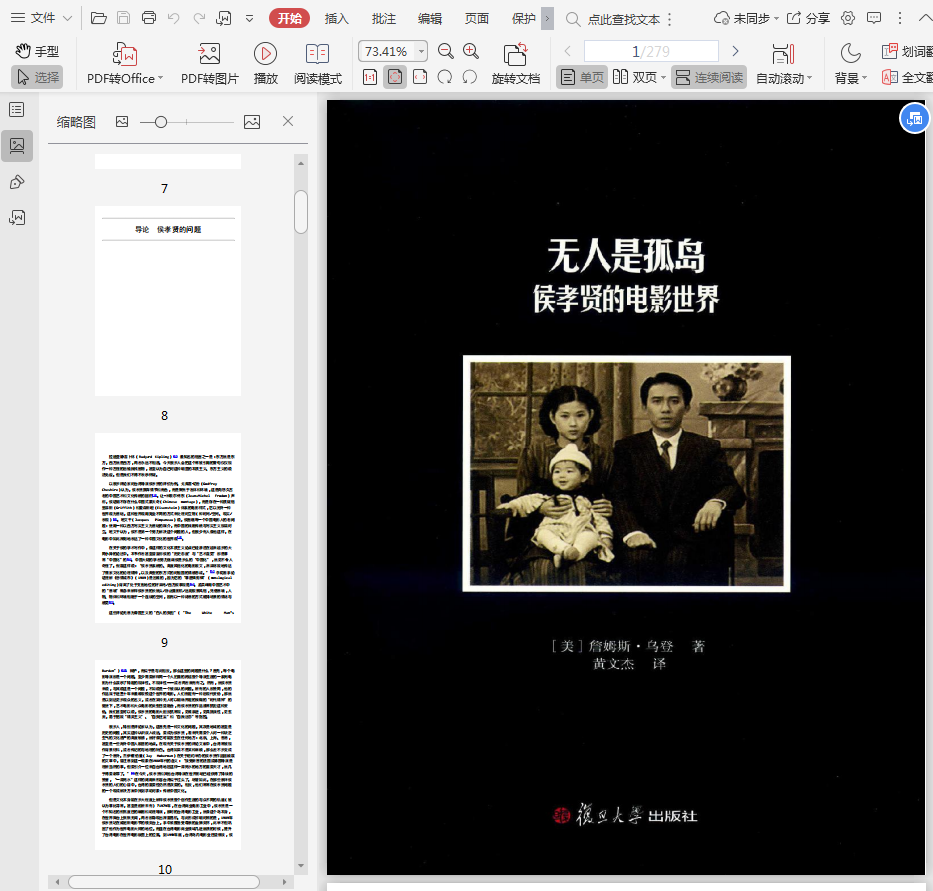The width and height of the screenshot is (933, 891).
Task: Switch to the 插入 tab
Action: pos(337,18)
